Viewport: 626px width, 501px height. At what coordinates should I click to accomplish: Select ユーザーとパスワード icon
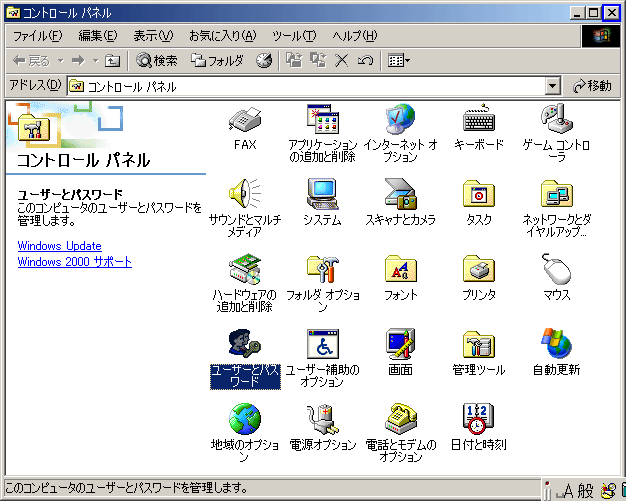(245, 343)
